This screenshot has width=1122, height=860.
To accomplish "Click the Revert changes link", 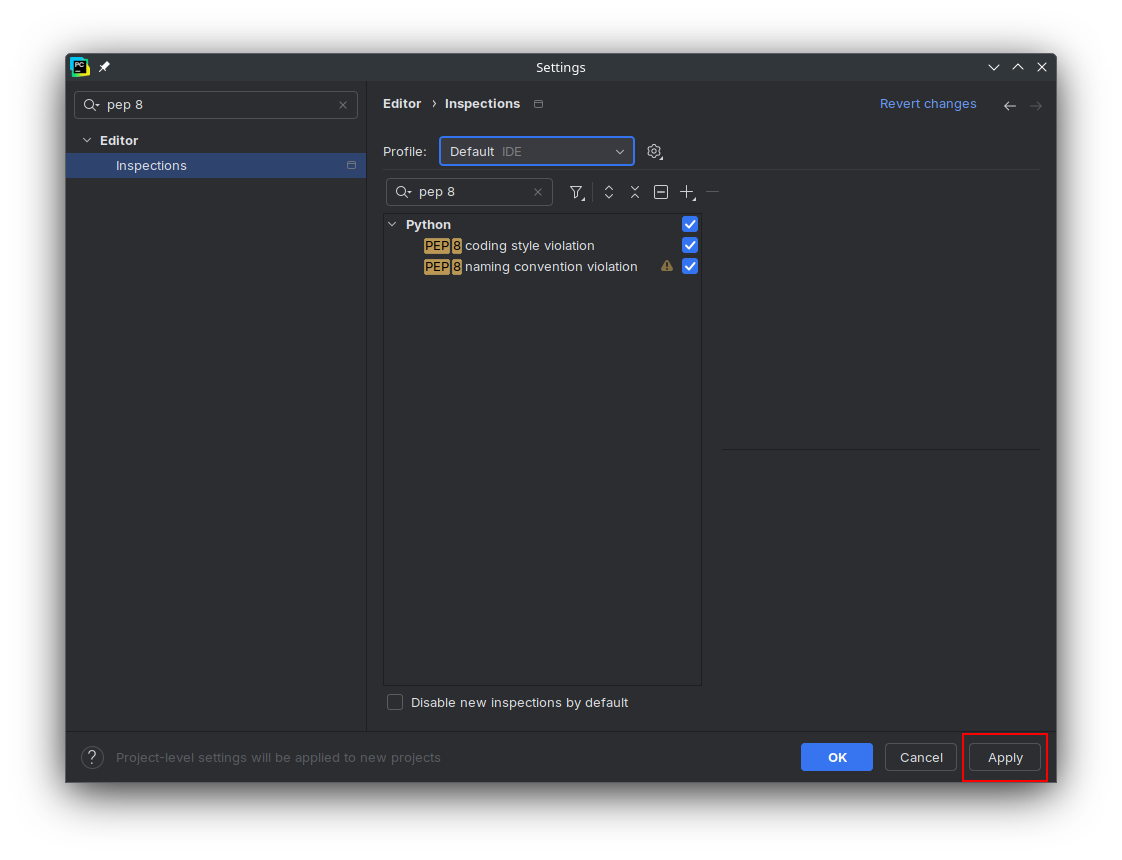I will coord(928,104).
